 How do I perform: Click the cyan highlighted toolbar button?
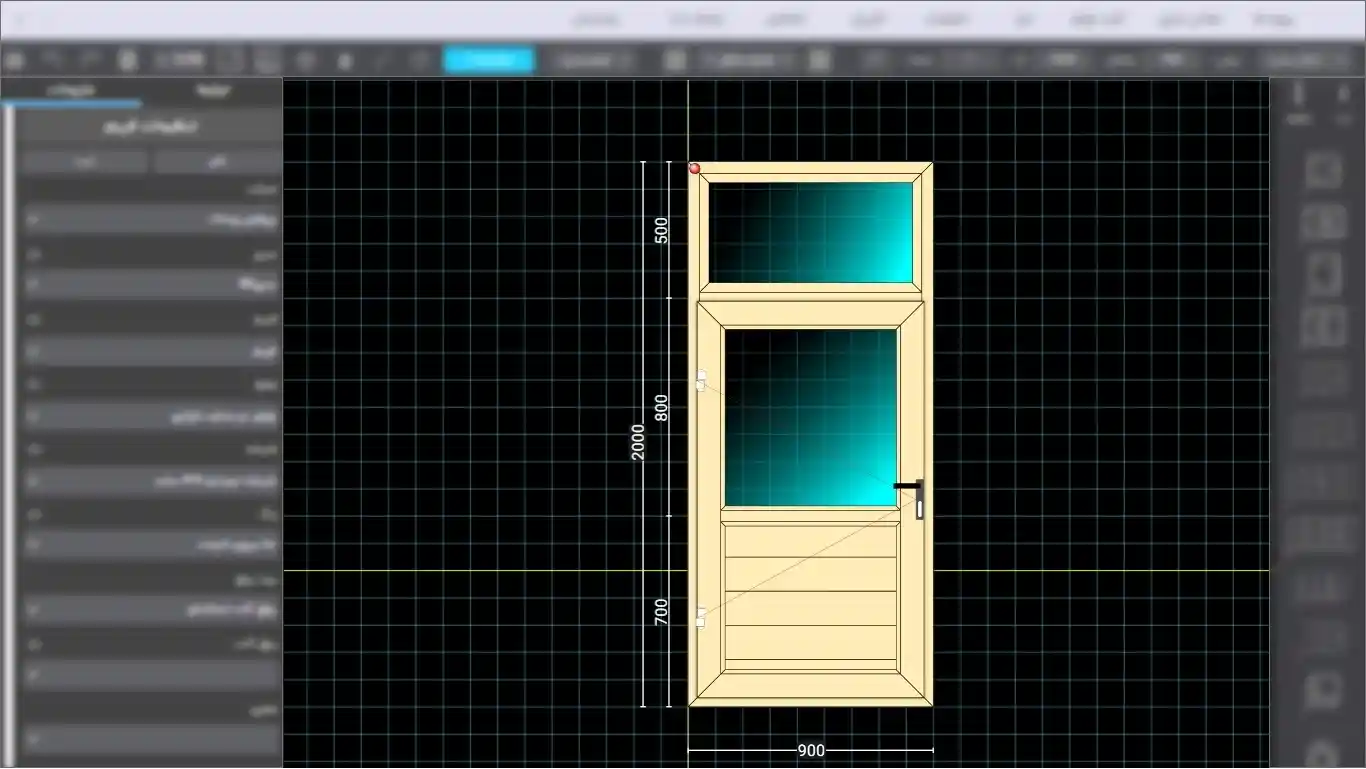coord(489,60)
